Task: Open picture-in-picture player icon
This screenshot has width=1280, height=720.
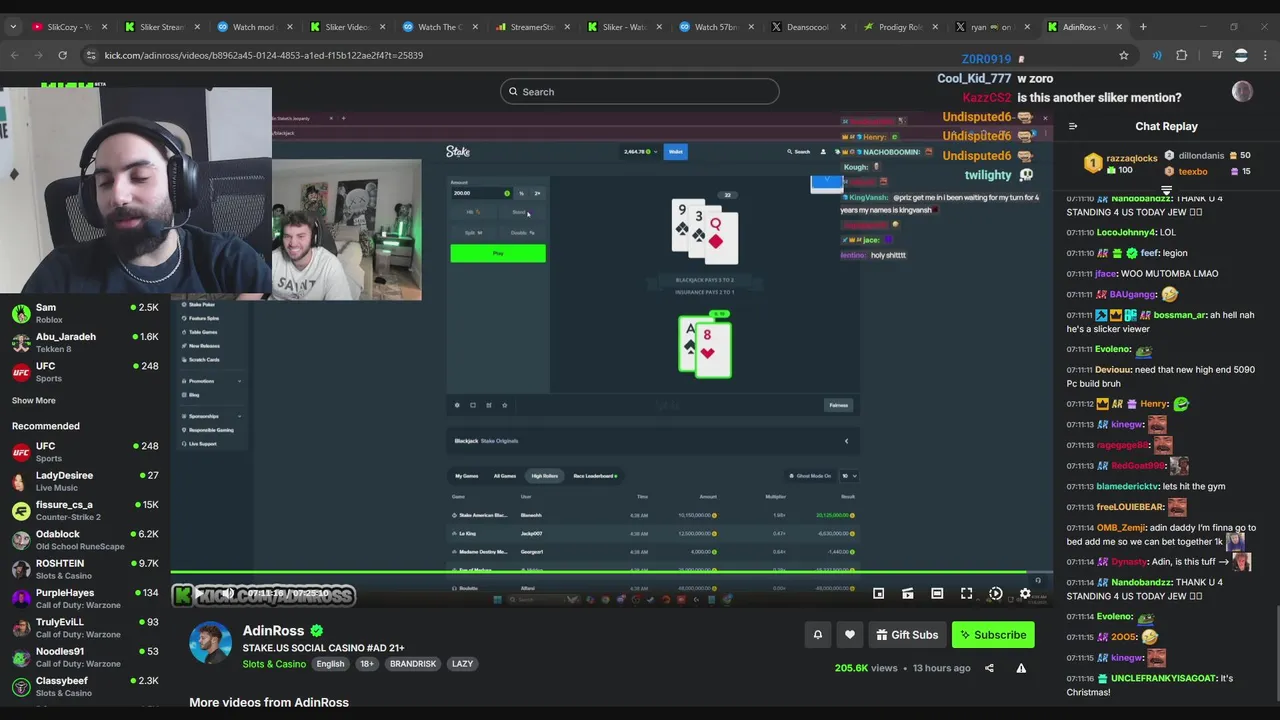Action: 878,594
